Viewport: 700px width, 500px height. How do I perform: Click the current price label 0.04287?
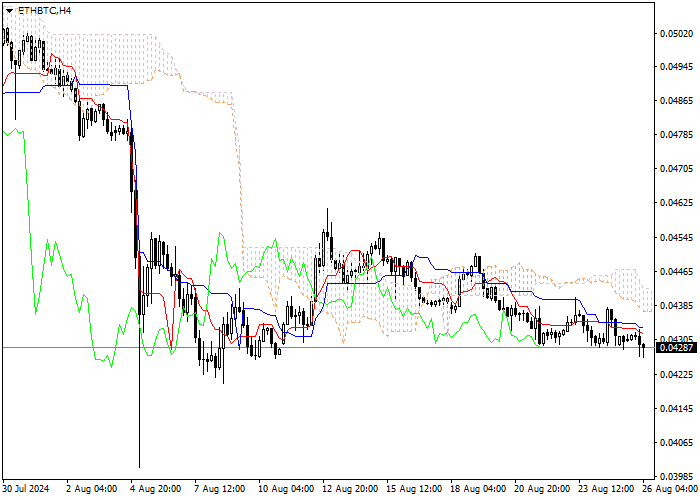(675, 347)
